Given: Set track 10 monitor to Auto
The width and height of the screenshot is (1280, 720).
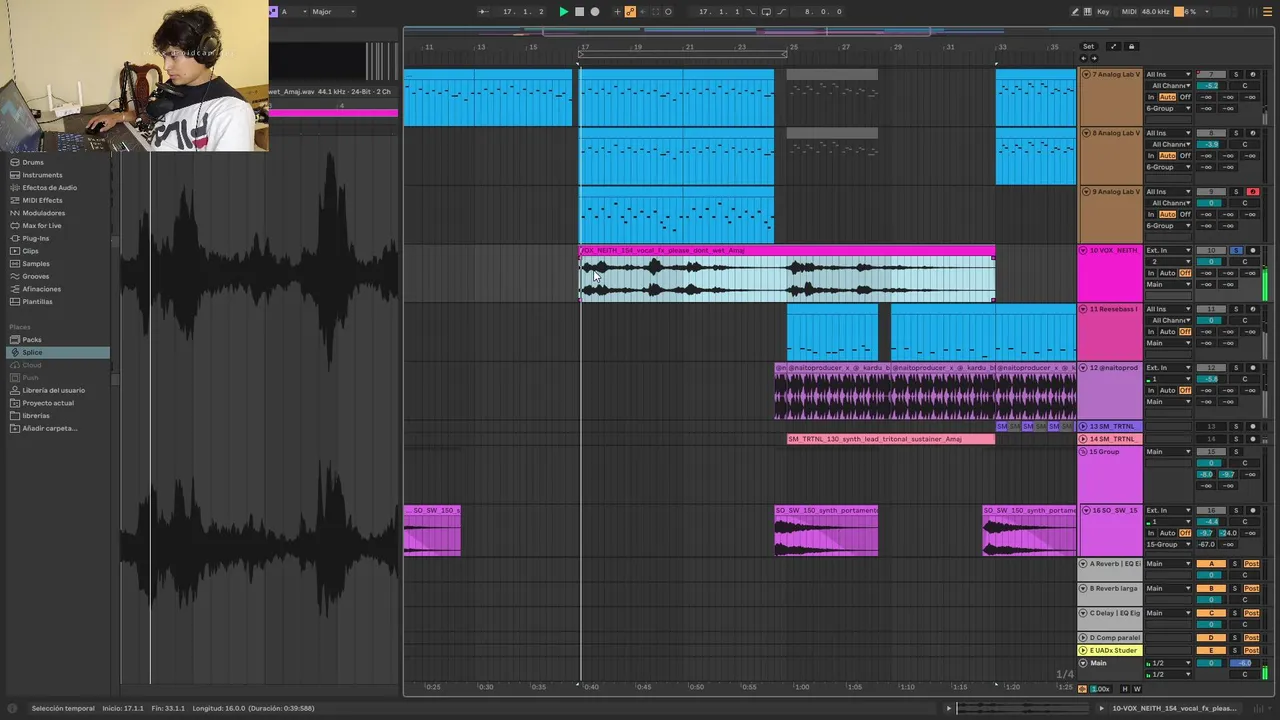Looking at the screenshot, I should point(1167,273).
